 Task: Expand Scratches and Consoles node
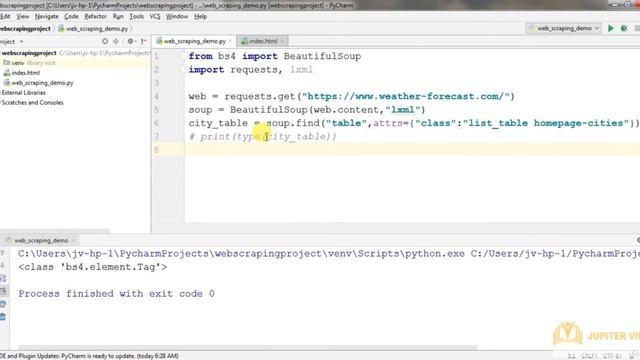[32, 102]
